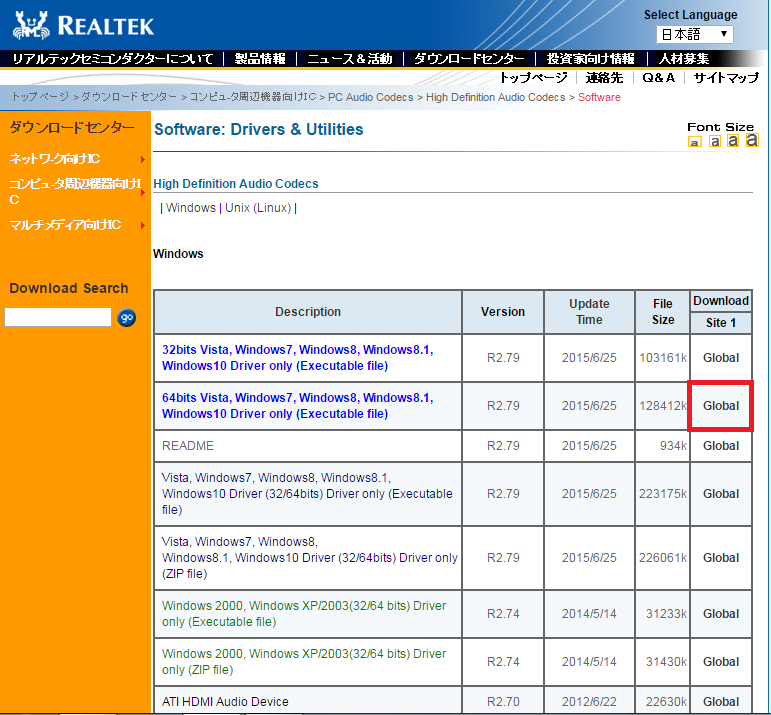Screen dimensions: 771x715
Task: Expand マルチメディア向けIC sidebar arrow
Action: tap(143, 226)
